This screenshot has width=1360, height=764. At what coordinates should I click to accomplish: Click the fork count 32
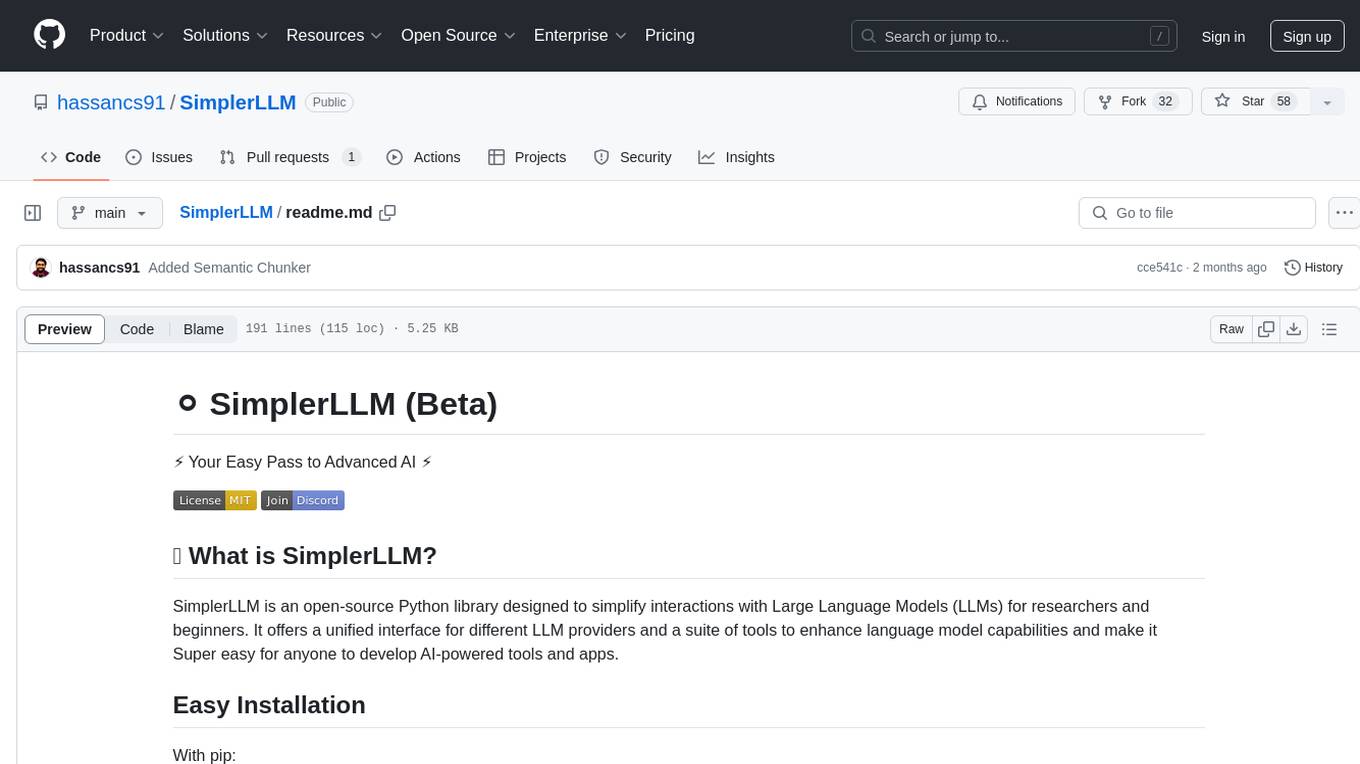point(1165,102)
